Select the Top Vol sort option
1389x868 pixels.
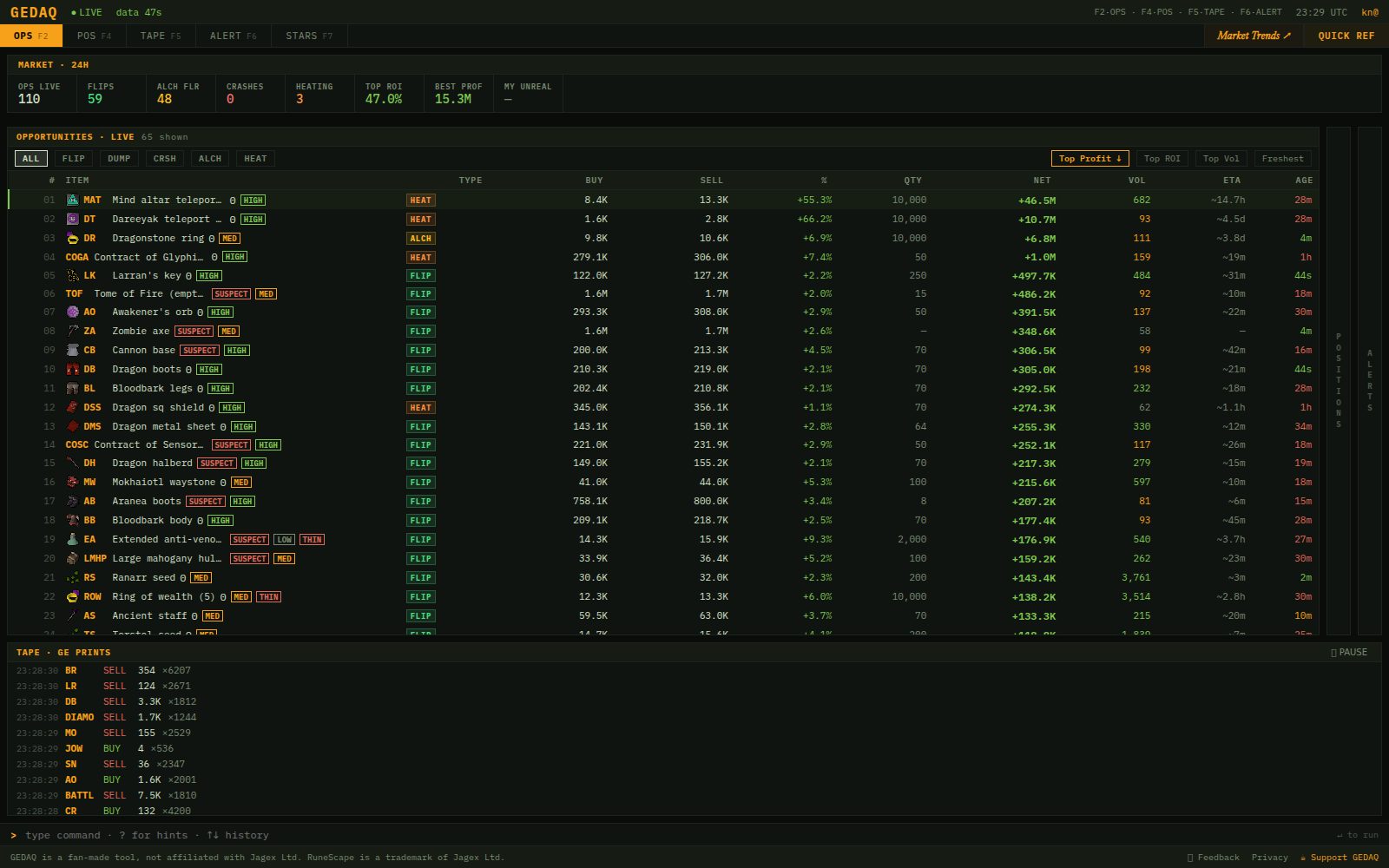(1221, 158)
